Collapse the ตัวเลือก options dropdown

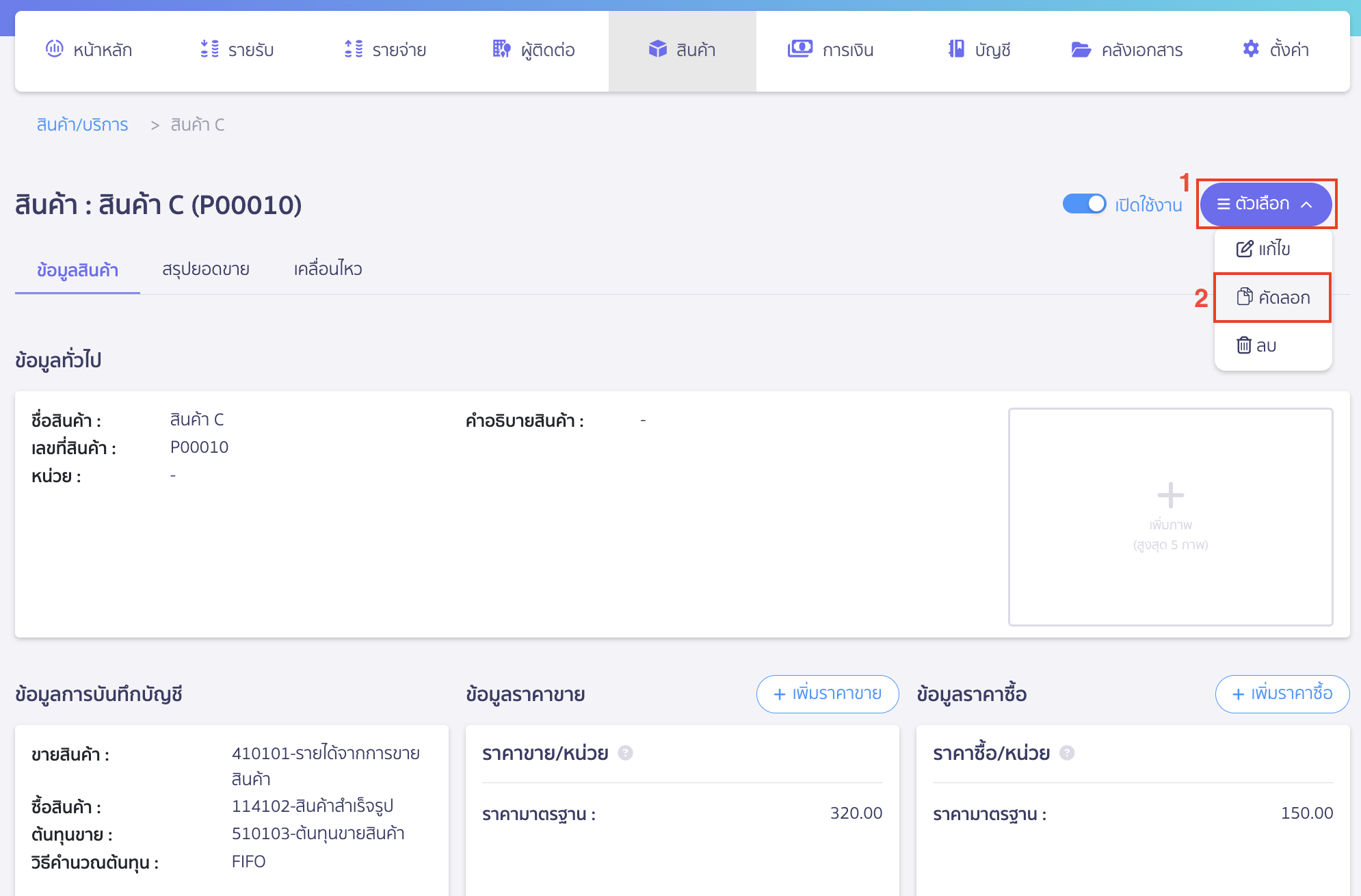point(1265,204)
